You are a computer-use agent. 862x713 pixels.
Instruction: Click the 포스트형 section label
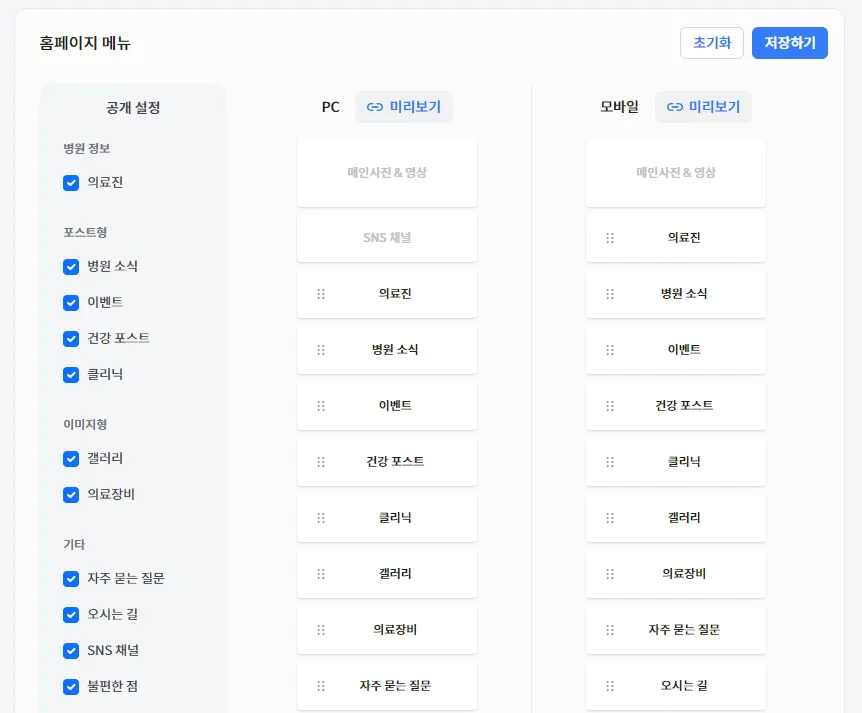[x=85, y=232]
